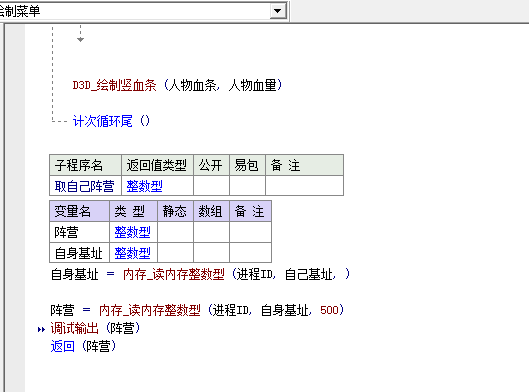
Task: Click the 调试输出 debug statement
Action: coord(74,328)
